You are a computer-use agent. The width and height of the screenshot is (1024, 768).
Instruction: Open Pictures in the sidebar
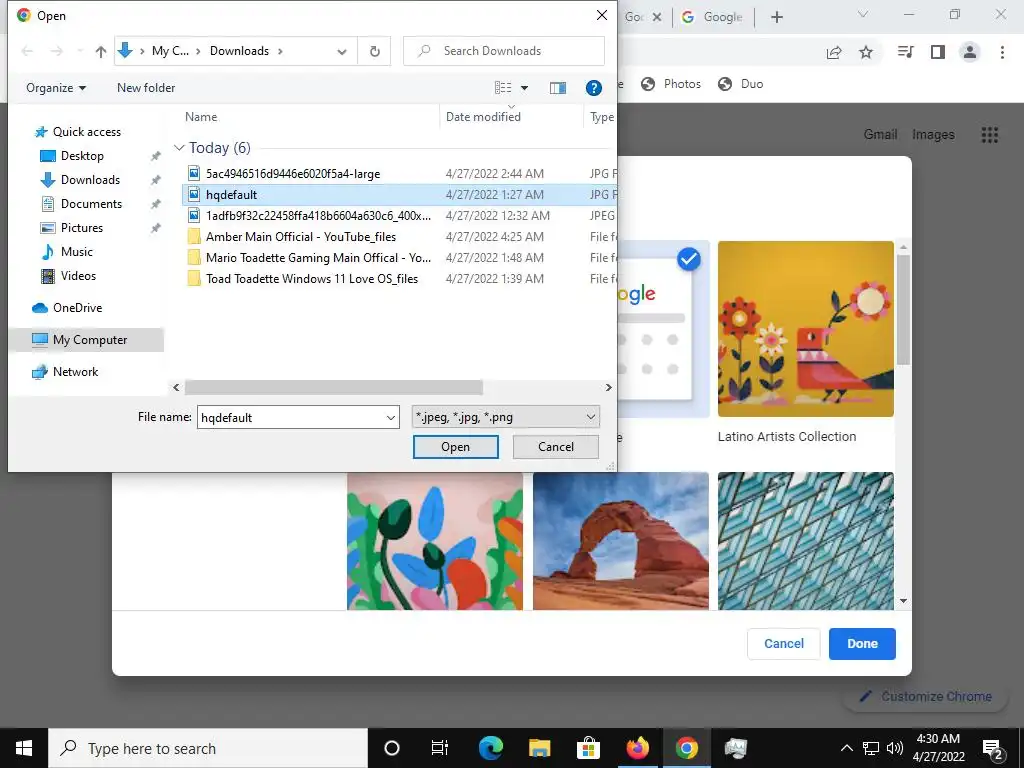tap(82, 228)
